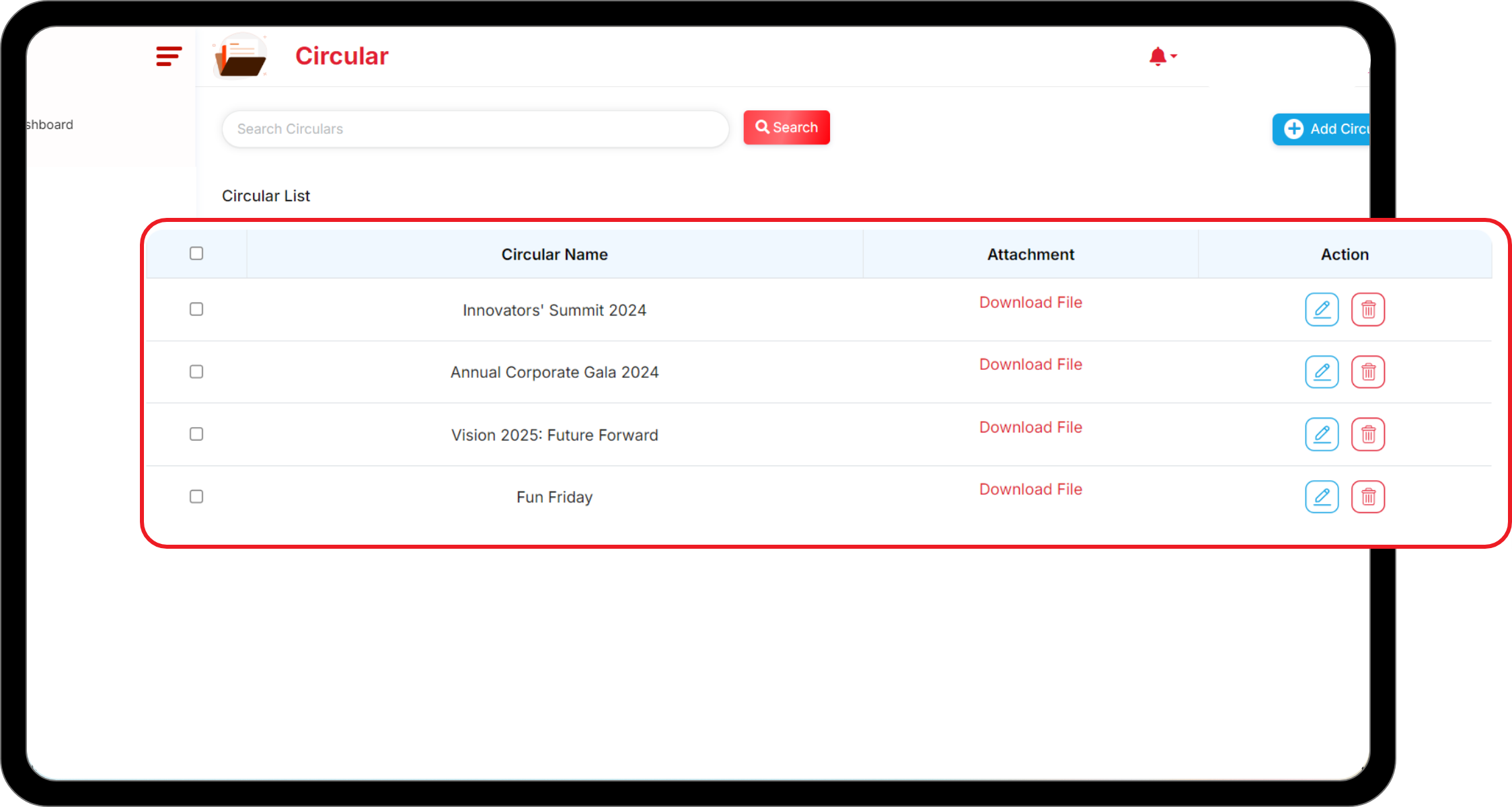Delete the Innovators' Summit 2024 circular
The height and width of the screenshot is (807, 1512).
pyautogui.click(x=1367, y=309)
